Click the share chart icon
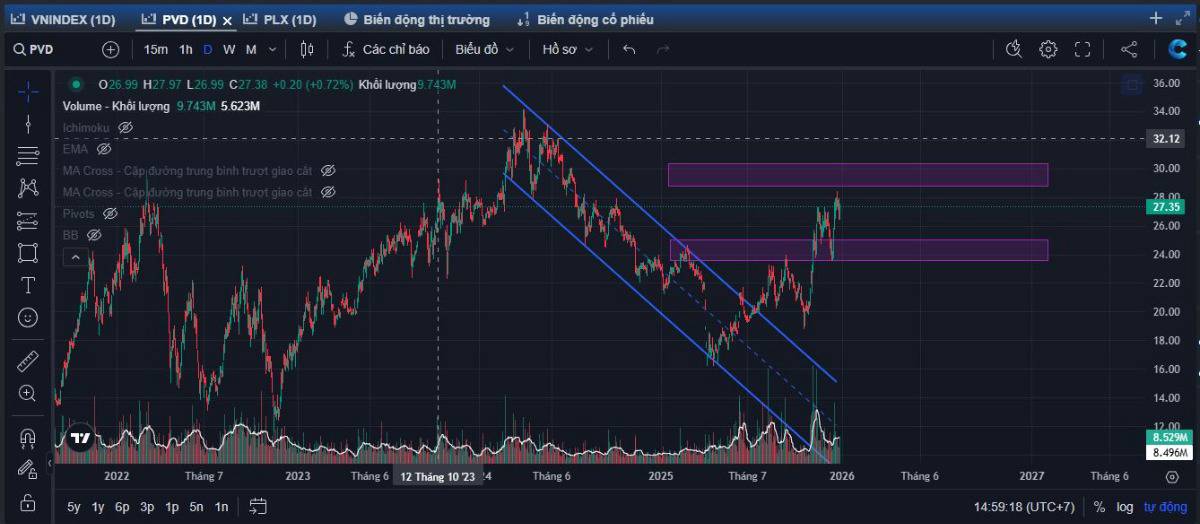The image size is (1200, 524). click(x=1129, y=49)
